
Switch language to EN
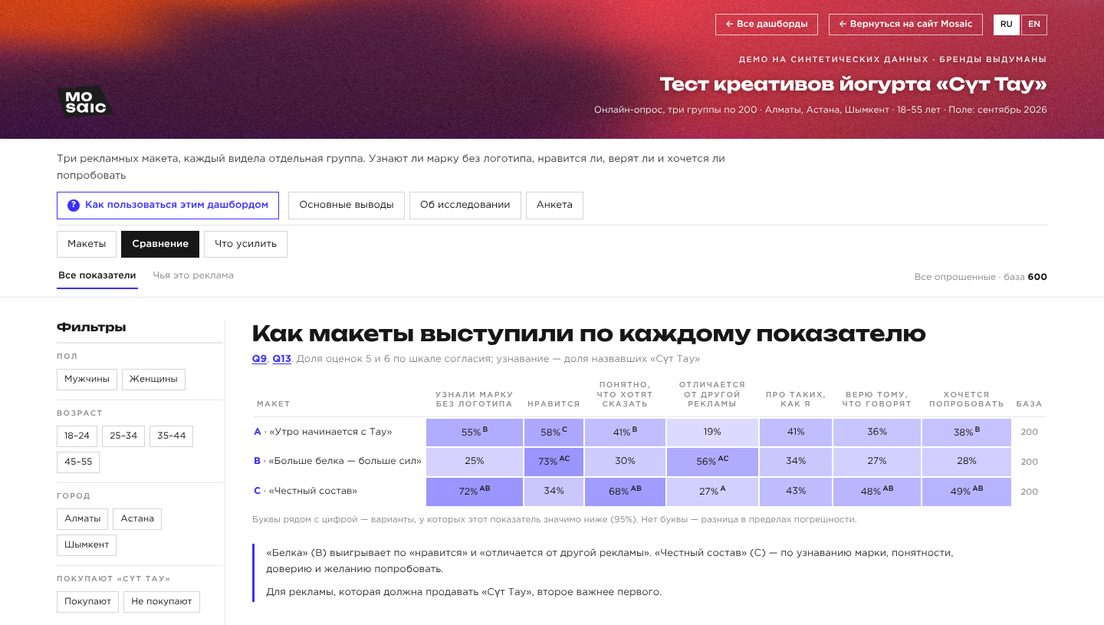[x=1034, y=24]
